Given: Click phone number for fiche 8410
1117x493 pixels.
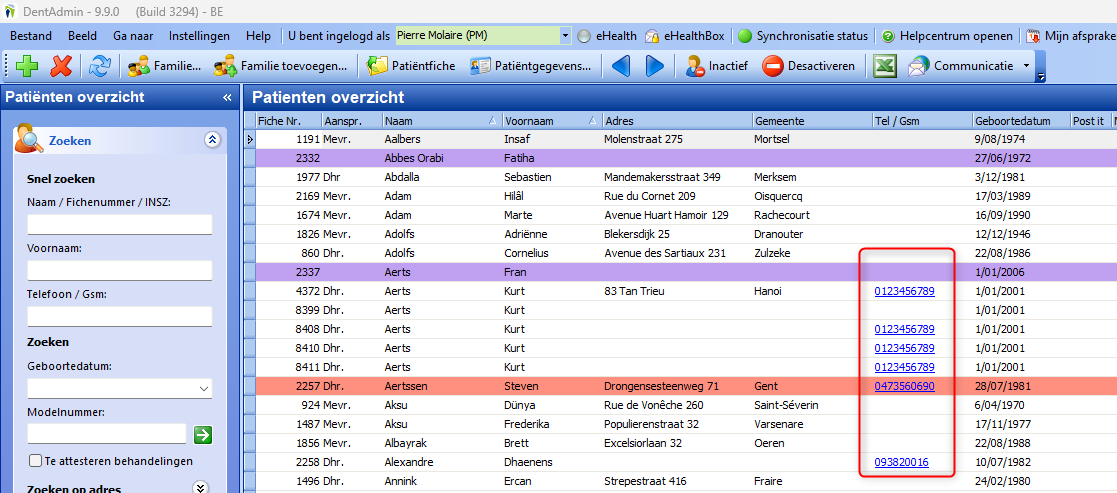Looking at the screenshot, I should pos(904,348).
